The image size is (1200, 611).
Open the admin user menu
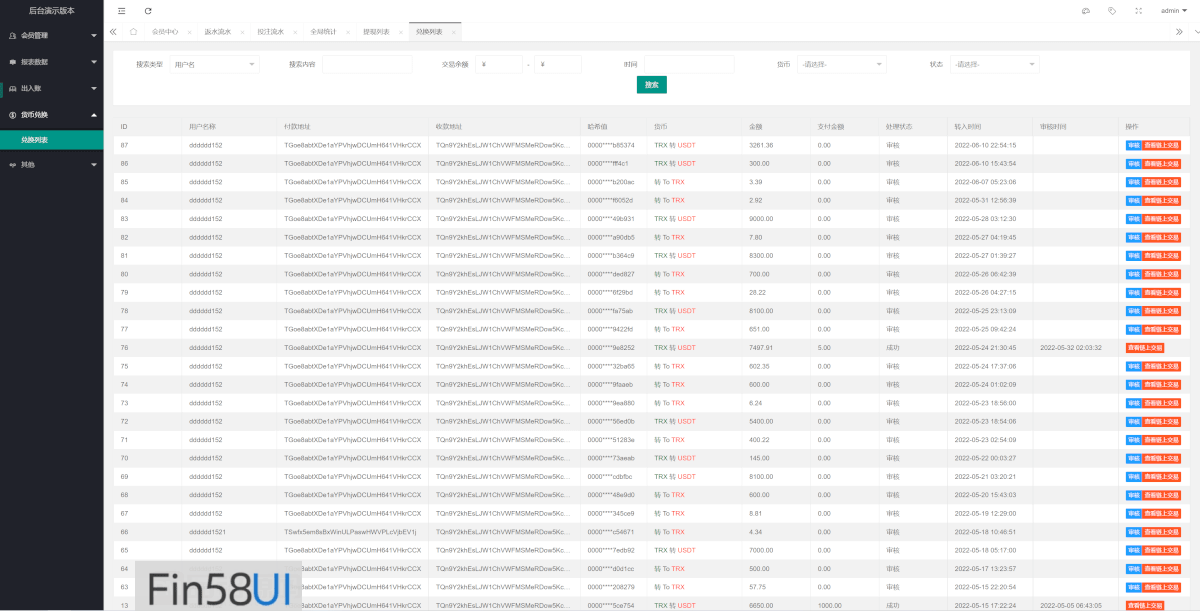[x=1172, y=11]
